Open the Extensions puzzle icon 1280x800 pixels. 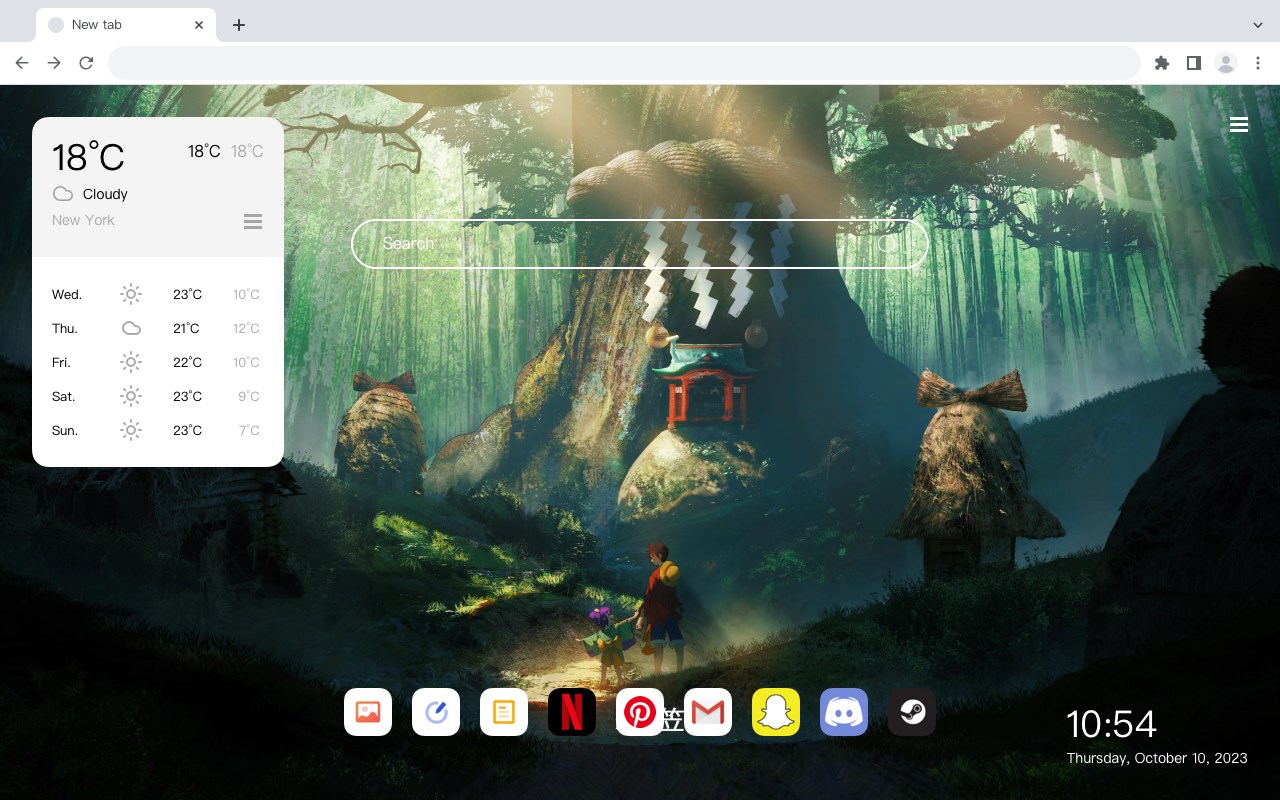[x=1161, y=63]
